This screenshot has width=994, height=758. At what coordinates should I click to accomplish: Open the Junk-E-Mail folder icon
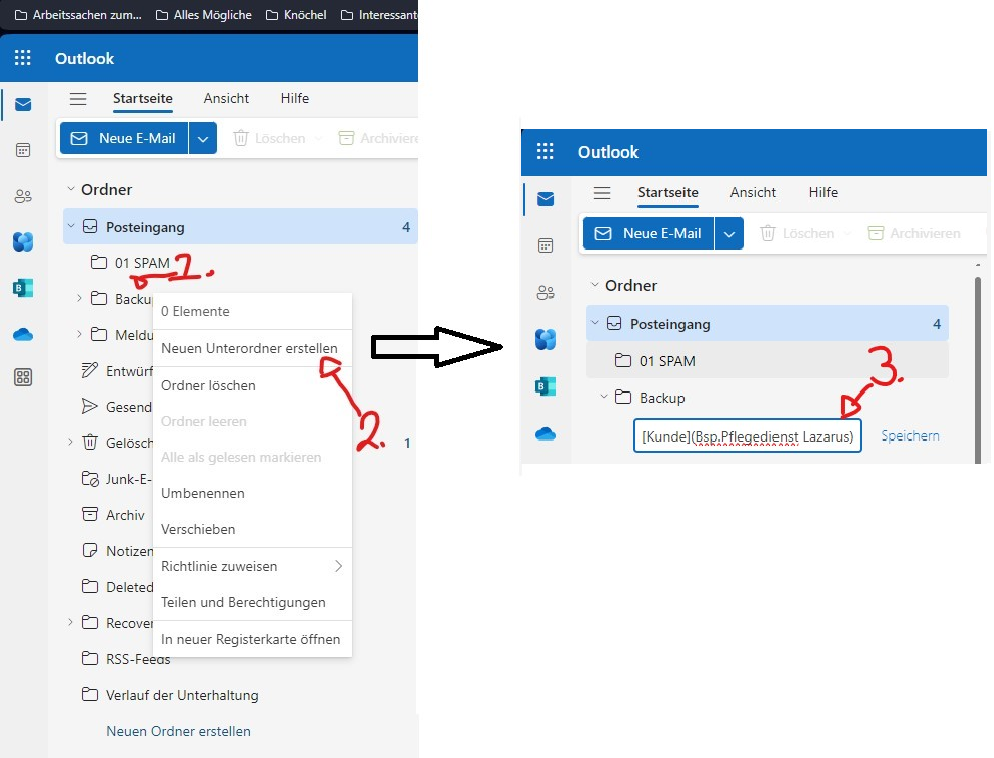[90, 479]
